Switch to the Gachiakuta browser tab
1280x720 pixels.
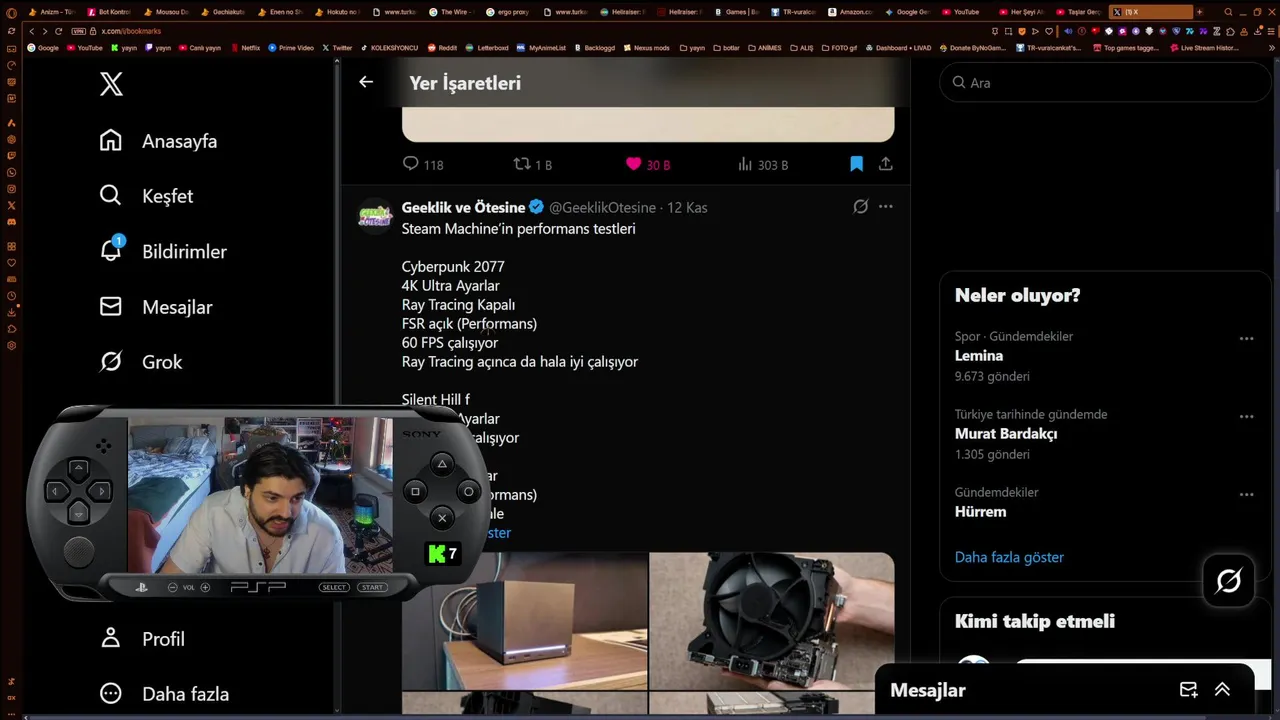[x=222, y=12]
